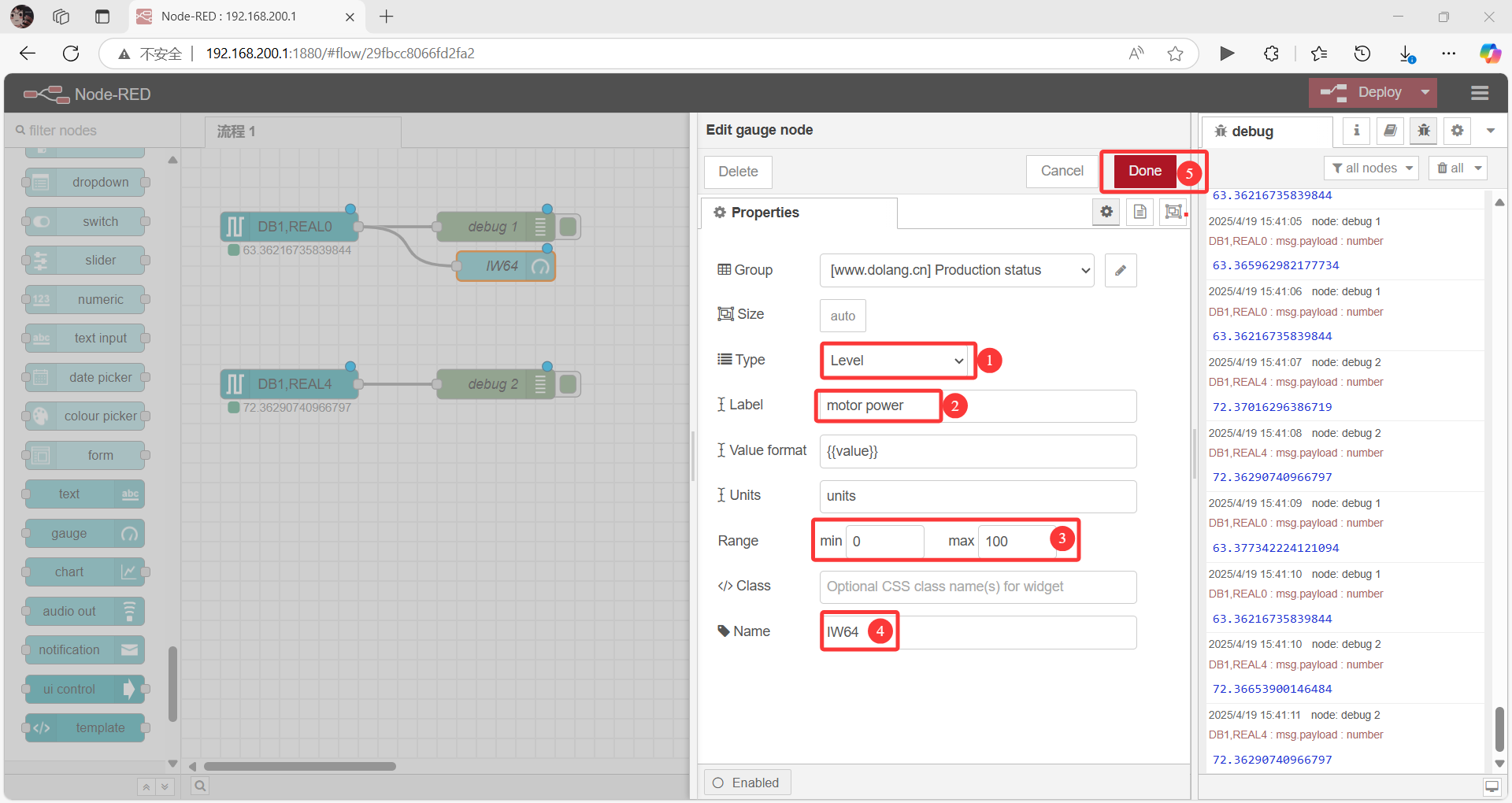
Task: Click the pencil icon to edit Group
Action: point(1120,270)
